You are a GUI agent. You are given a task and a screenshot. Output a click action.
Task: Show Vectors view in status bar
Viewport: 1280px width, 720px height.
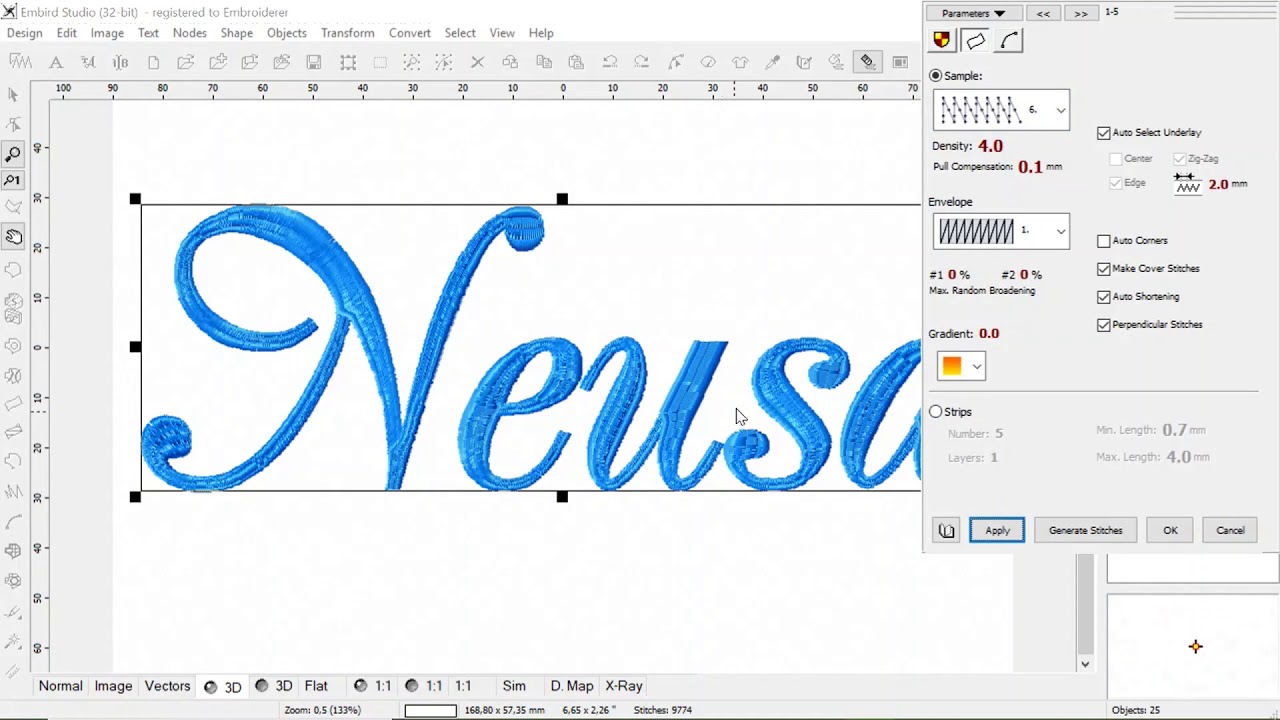tap(167, 686)
